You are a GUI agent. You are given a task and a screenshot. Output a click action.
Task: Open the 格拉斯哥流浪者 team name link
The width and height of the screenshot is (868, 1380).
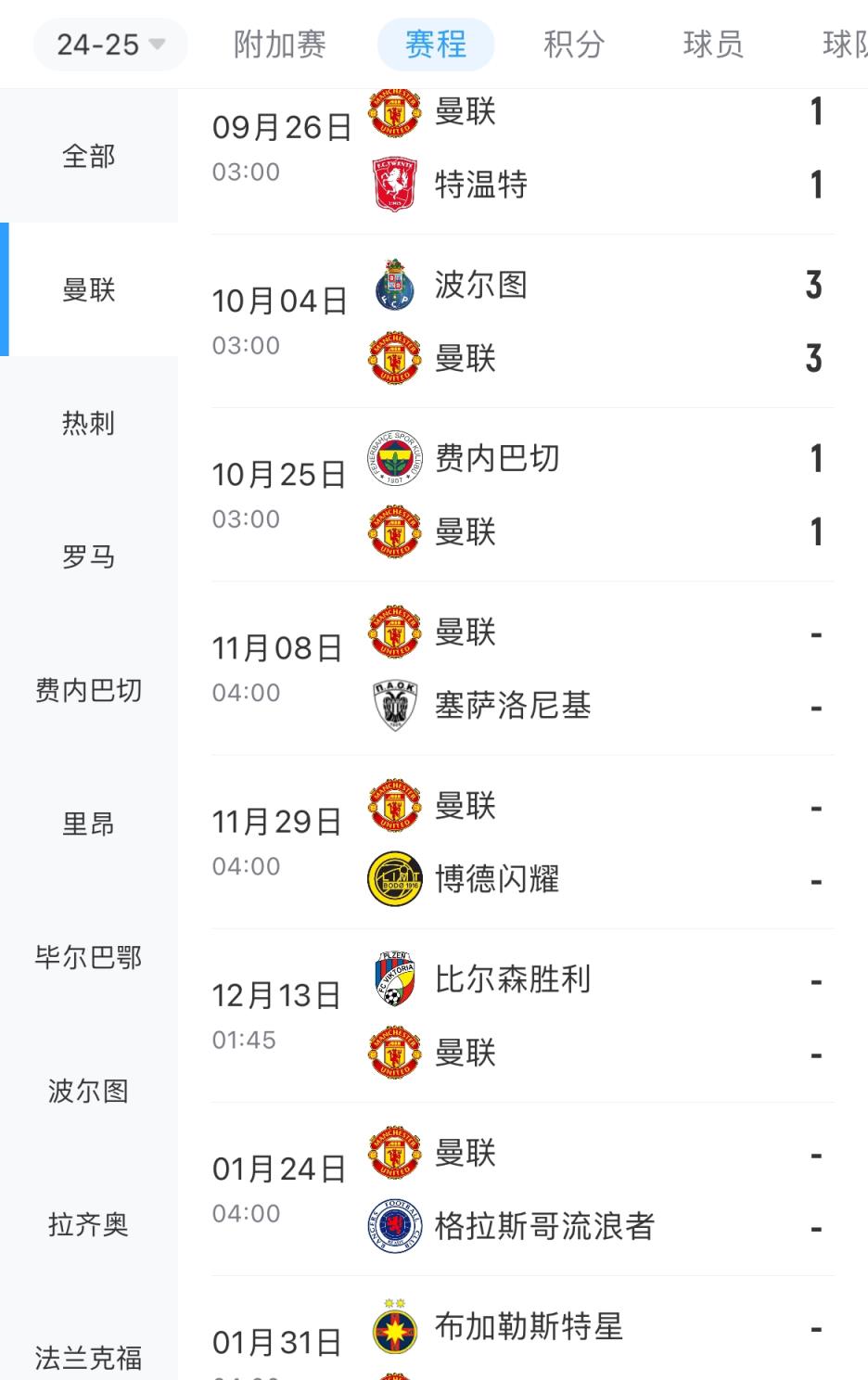click(x=545, y=1227)
